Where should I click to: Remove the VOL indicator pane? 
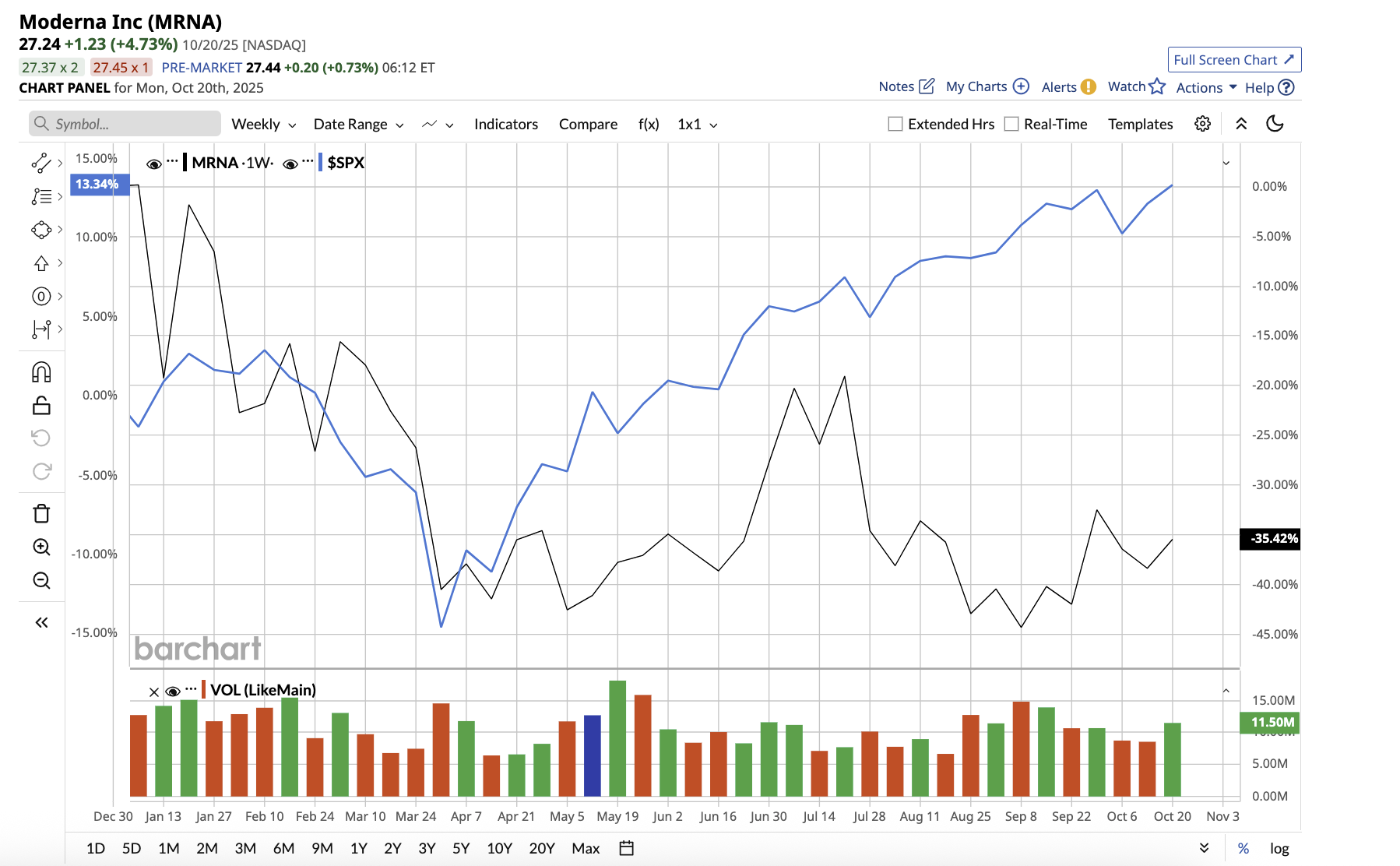tap(154, 692)
